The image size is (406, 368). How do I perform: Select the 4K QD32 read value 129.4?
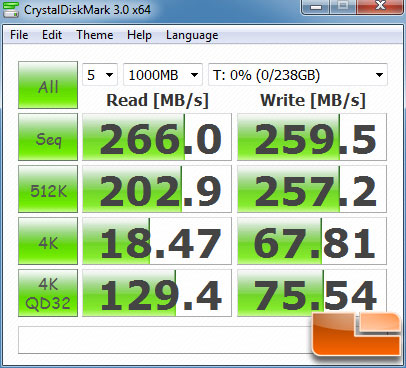click(x=157, y=293)
